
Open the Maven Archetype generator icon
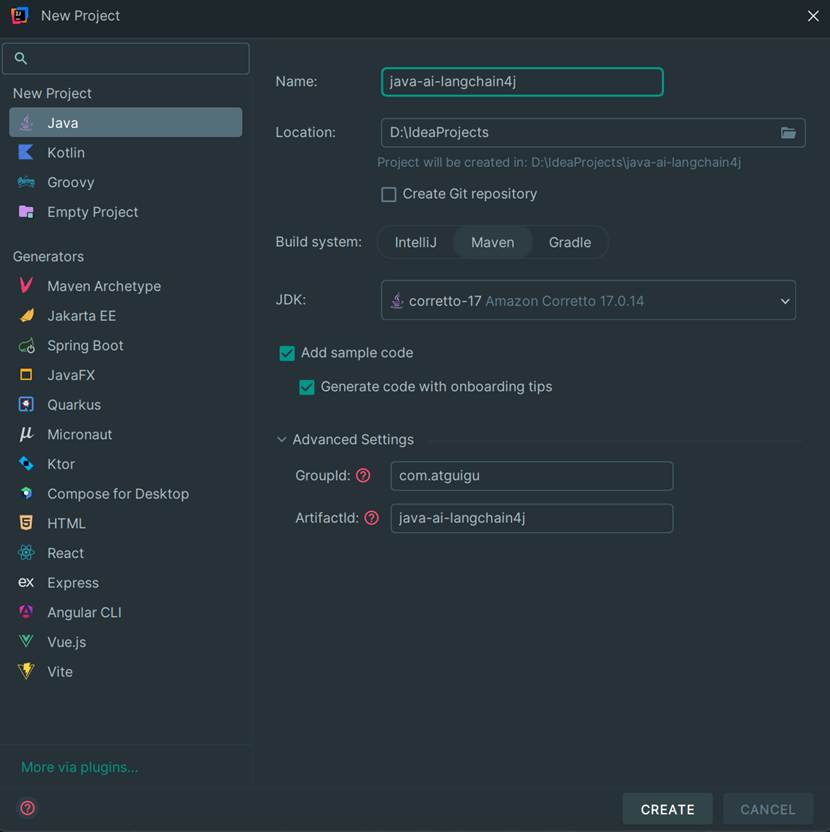(x=25, y=286)
